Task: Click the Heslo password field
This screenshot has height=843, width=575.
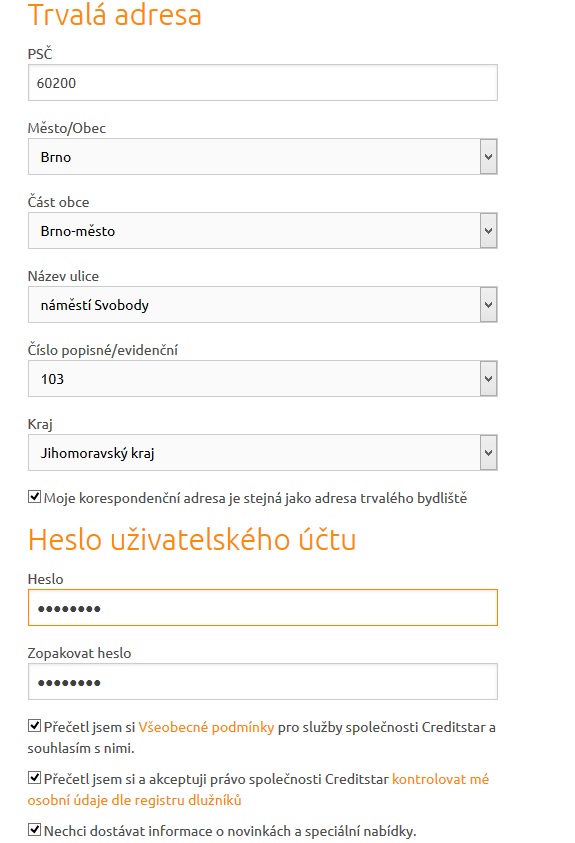Action: pos(263,608)
